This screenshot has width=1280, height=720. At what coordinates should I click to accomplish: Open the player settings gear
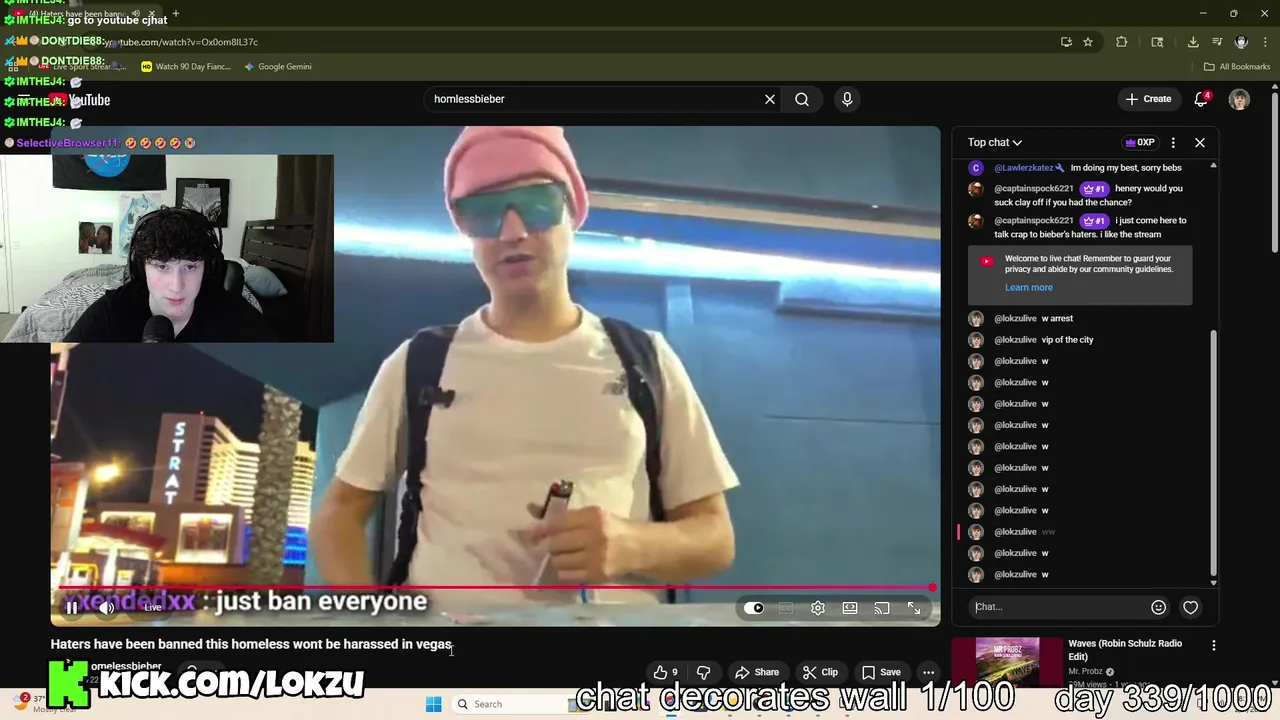click(818, 608)
